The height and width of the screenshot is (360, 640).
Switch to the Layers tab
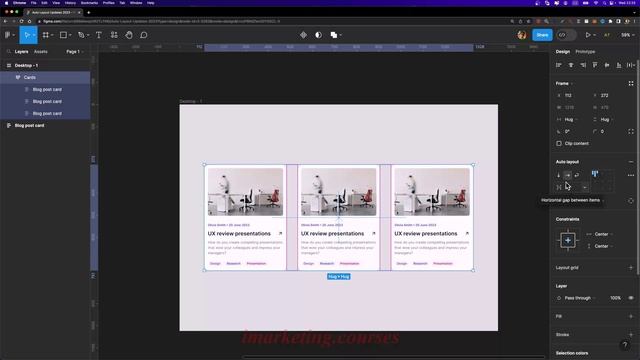21,51
